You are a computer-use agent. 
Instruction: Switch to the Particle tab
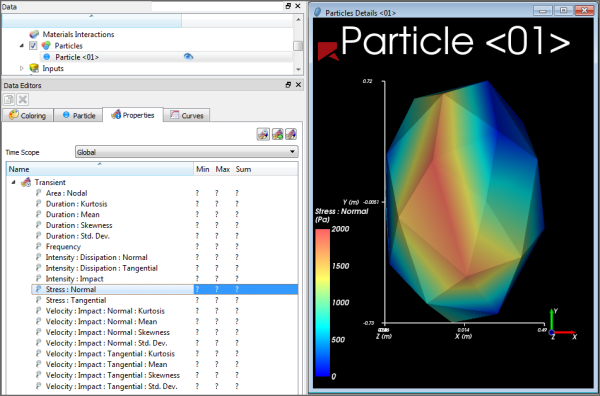[78, 116]
